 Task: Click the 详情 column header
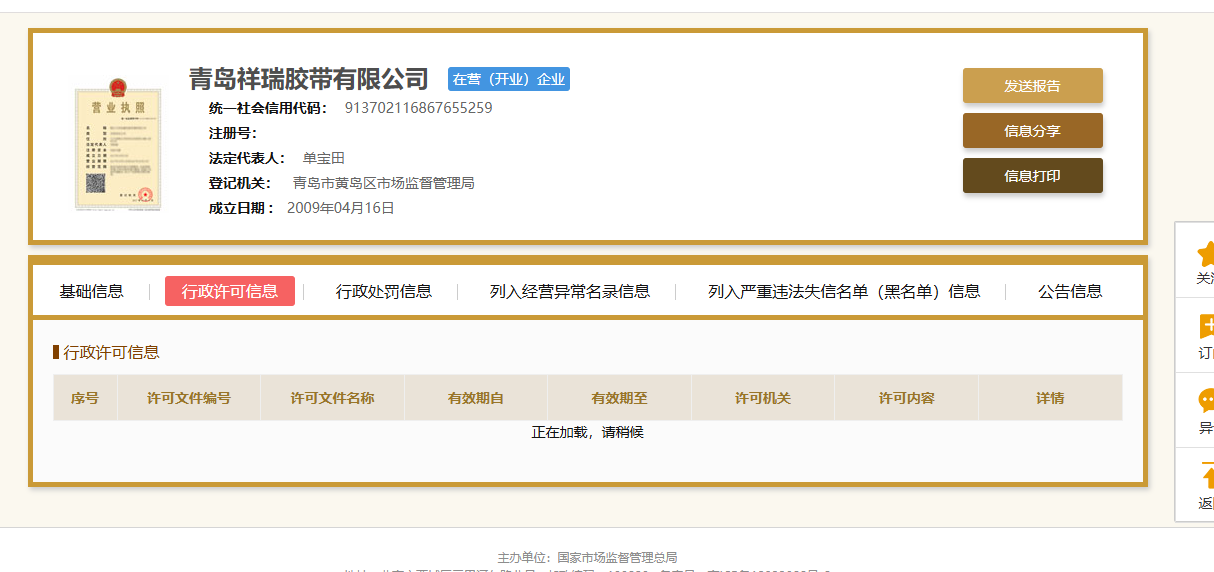[1050, 398]
